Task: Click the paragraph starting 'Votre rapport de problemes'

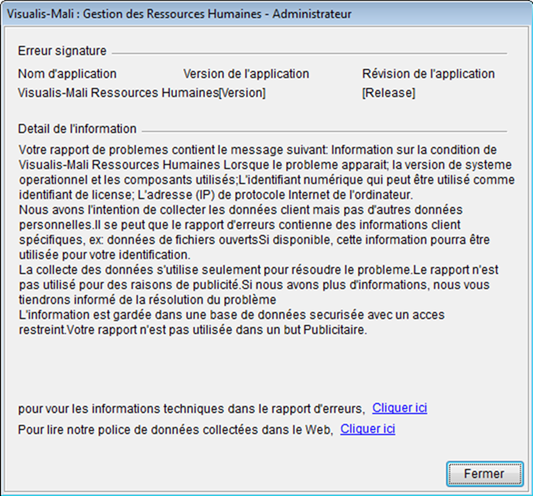Action: 266,172
